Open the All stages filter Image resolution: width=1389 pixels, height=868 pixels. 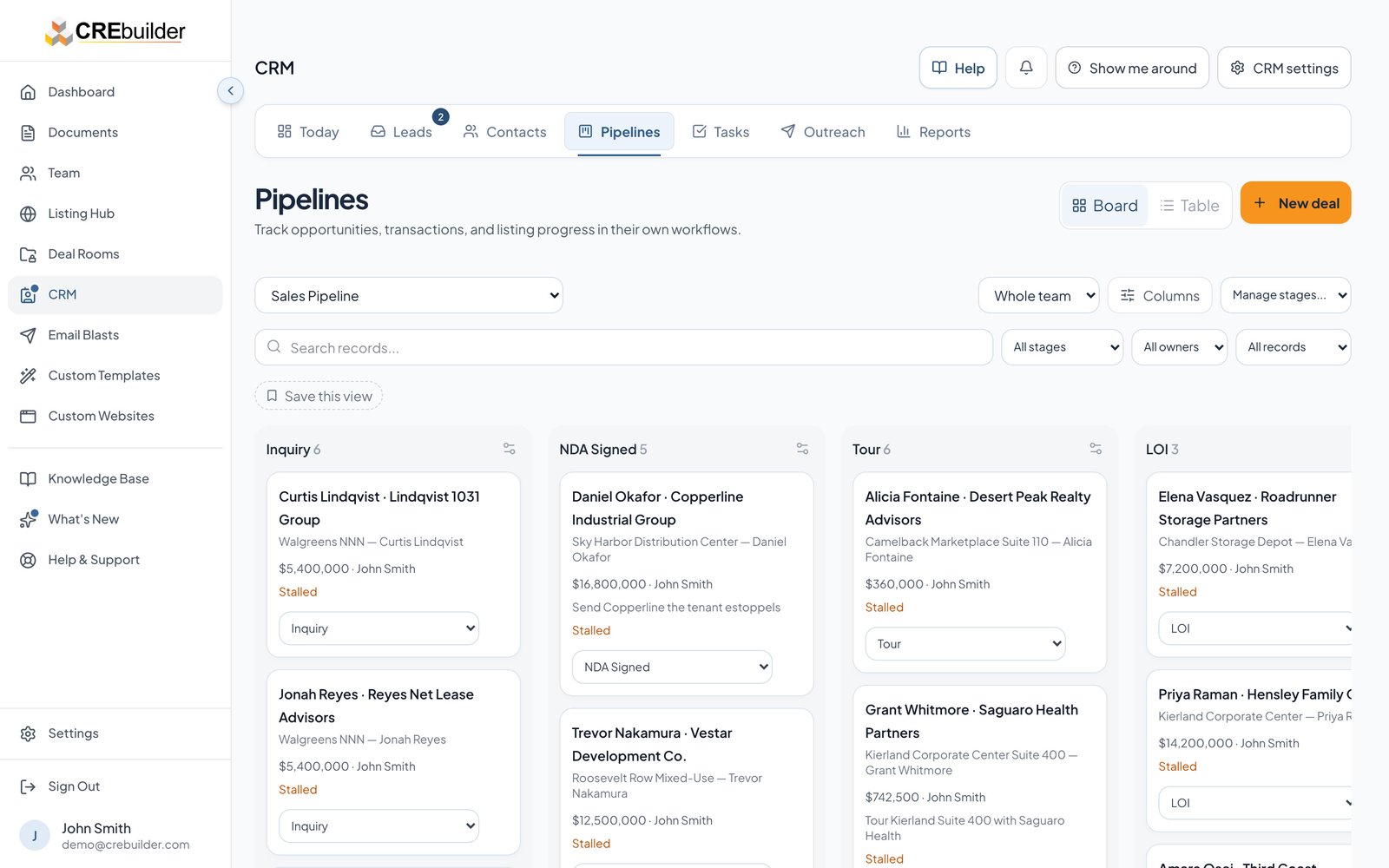(x=1063, y=347)
